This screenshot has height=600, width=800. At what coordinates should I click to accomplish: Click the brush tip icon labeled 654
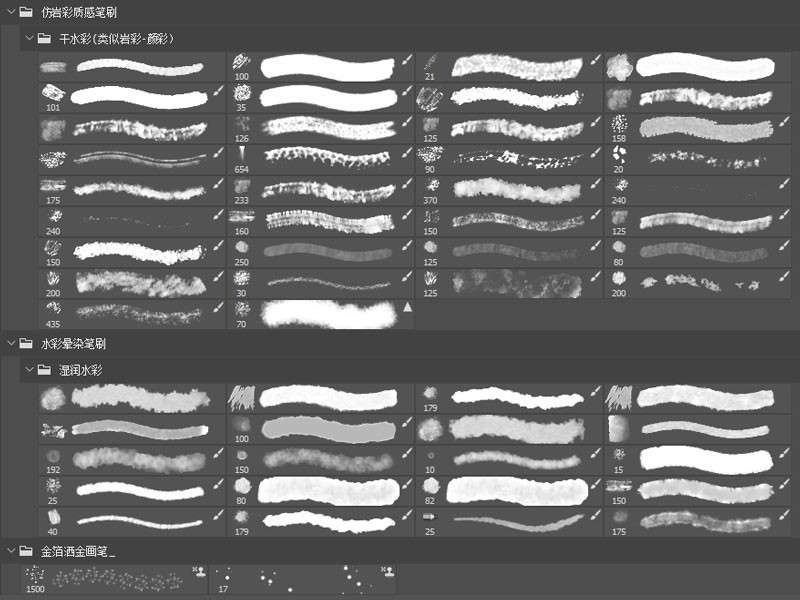242,153
